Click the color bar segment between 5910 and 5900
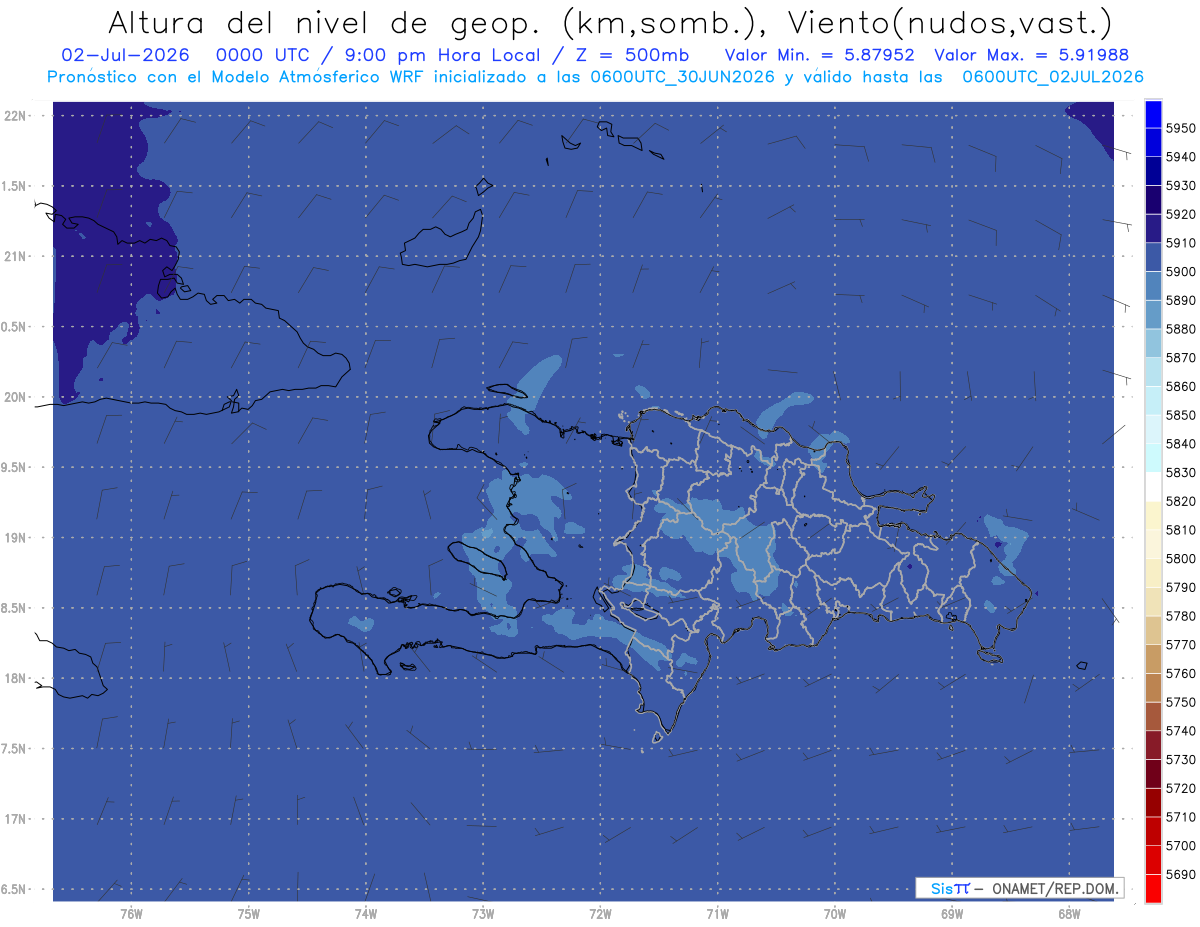This screenshot has width=1200, height=927. coord(1153,257)
